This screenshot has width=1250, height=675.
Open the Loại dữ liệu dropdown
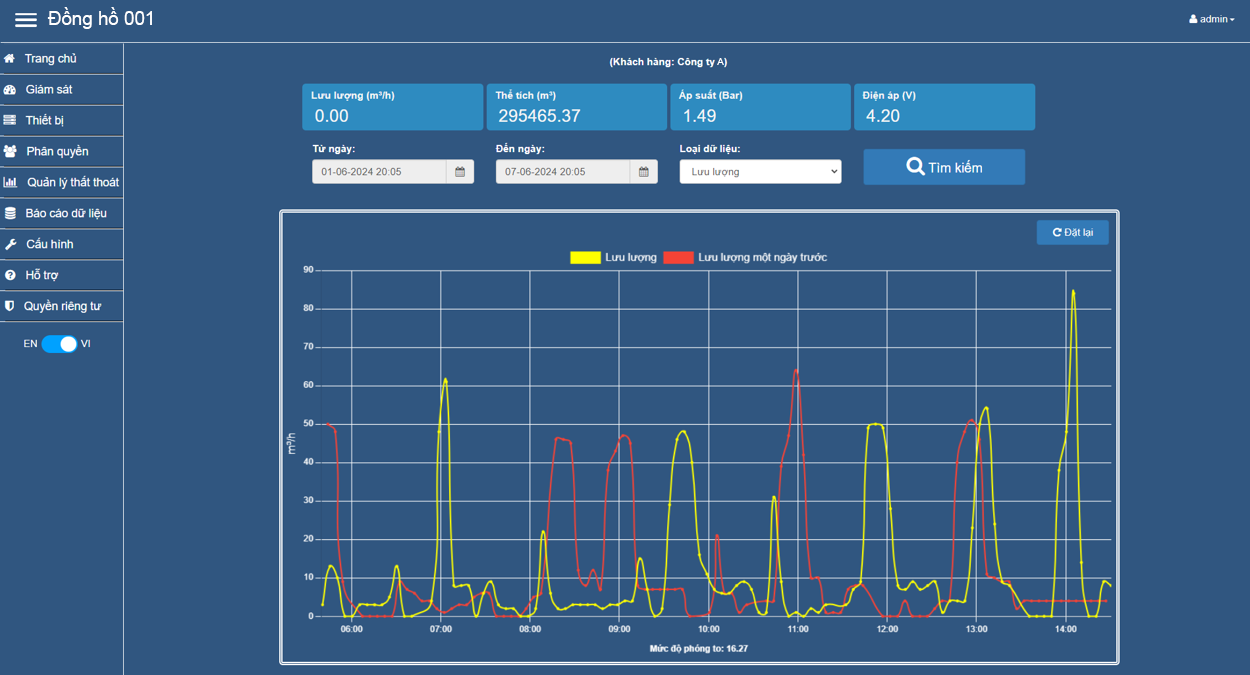coord(760,172)
